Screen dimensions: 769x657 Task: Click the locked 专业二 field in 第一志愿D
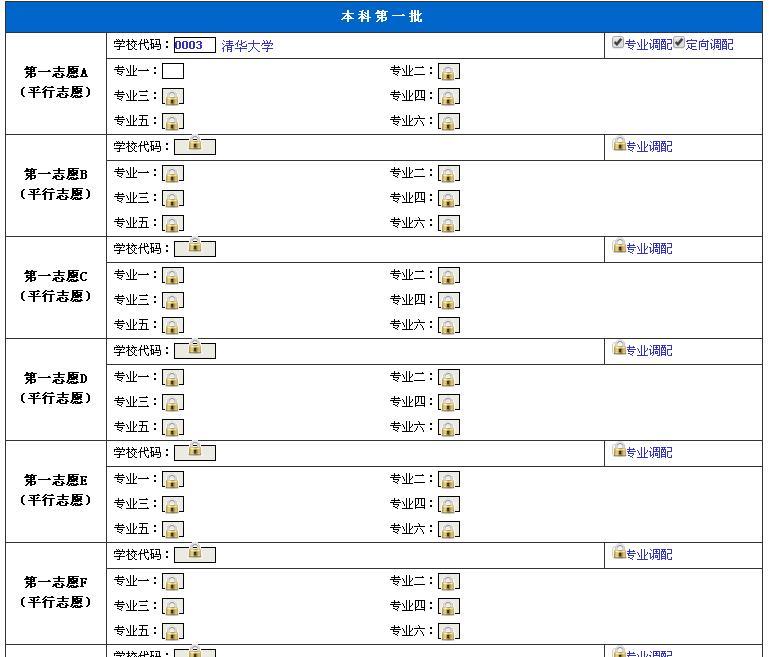(x=449, y=378)
